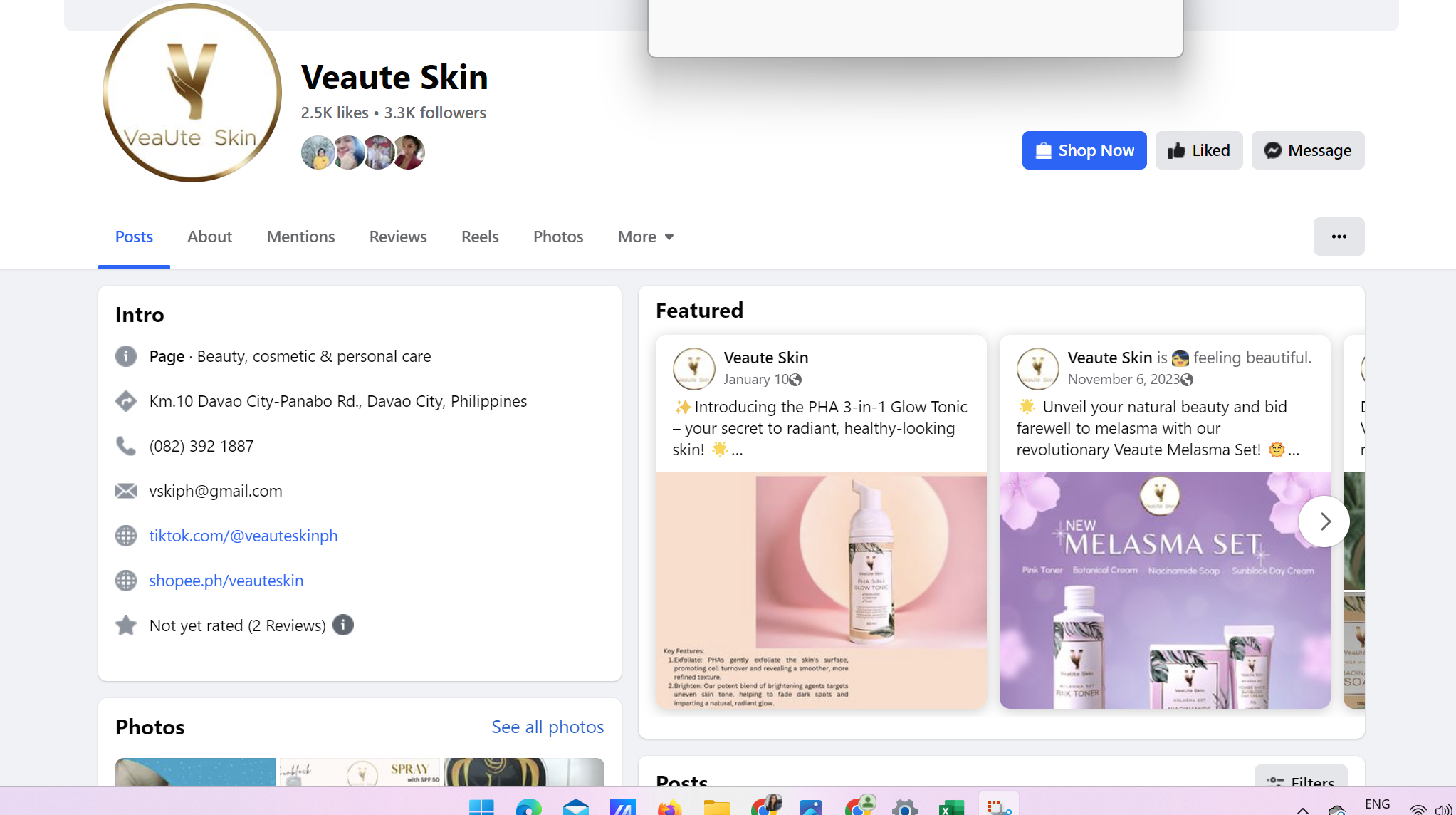
Task: Click the first follower avatar under likes
Action: pos(317,152)
